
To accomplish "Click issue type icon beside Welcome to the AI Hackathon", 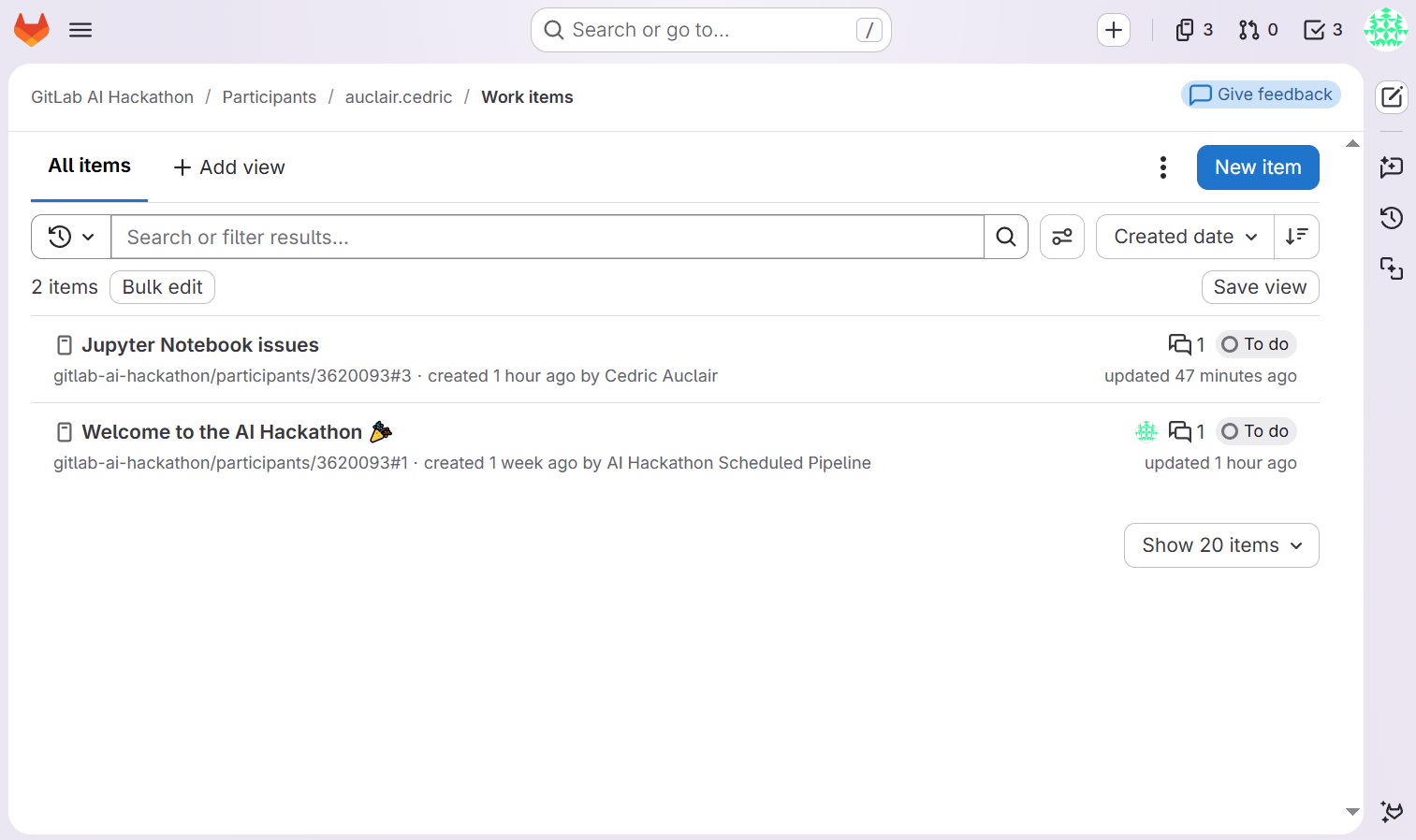I will pyautogui.click(x=65, y=432).
